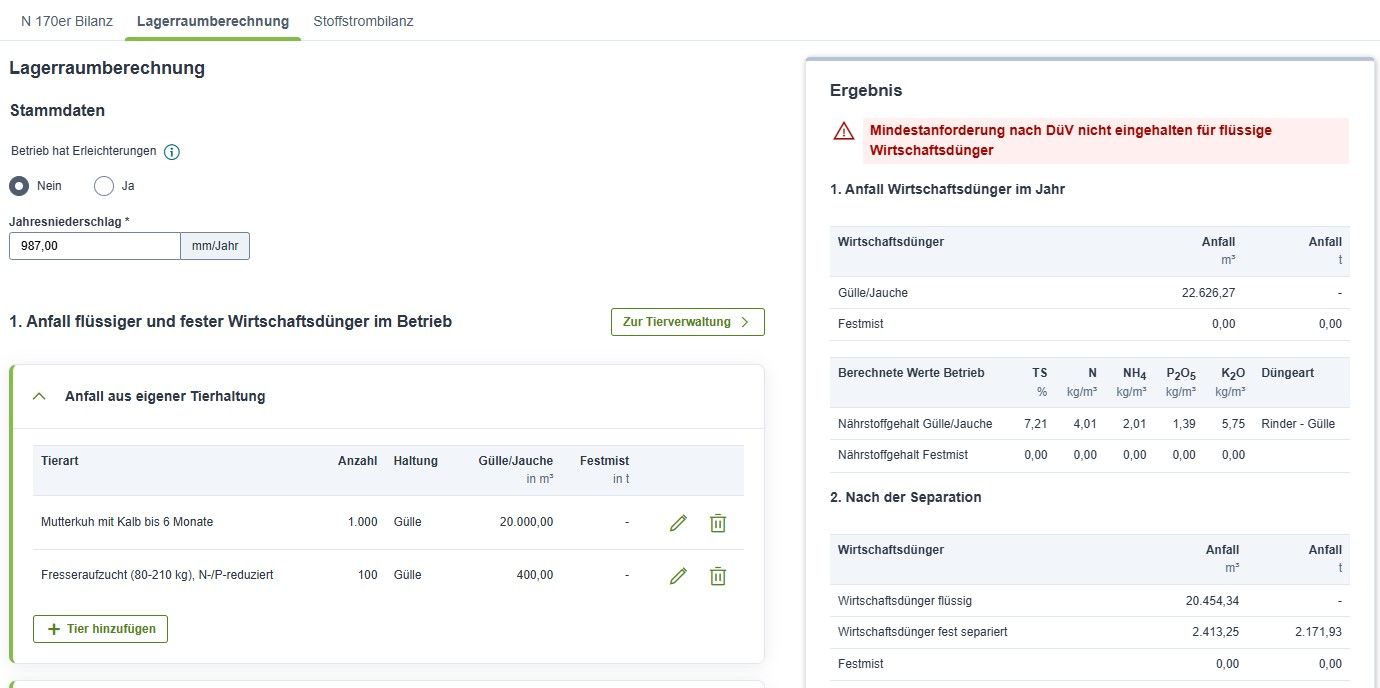Image resolution: width=1380 pixels, height=688 pixels.
Task: Open the Stoffstrombilanz tab
Action: tap(363, 21)
